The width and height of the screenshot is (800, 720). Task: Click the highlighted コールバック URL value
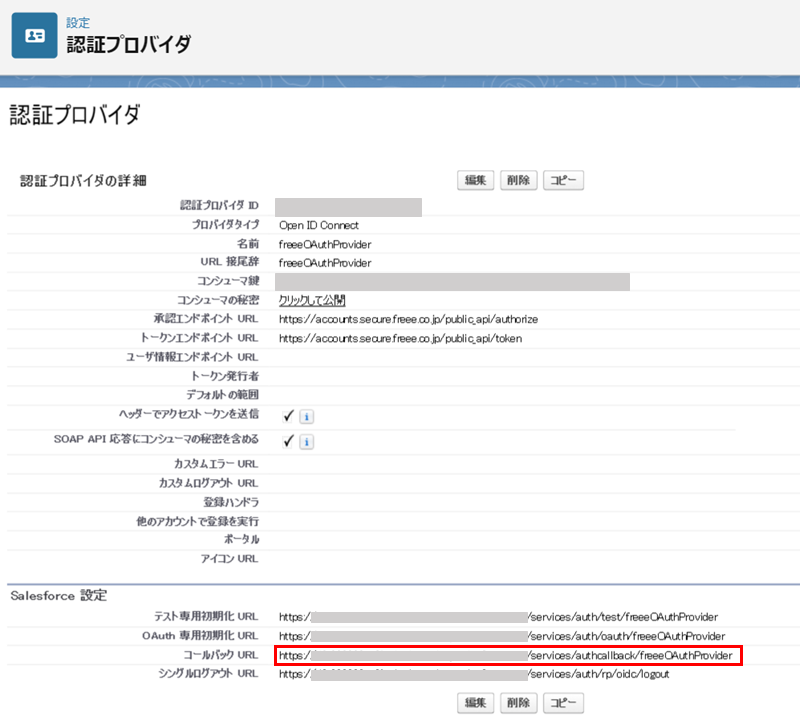(508, 656)
